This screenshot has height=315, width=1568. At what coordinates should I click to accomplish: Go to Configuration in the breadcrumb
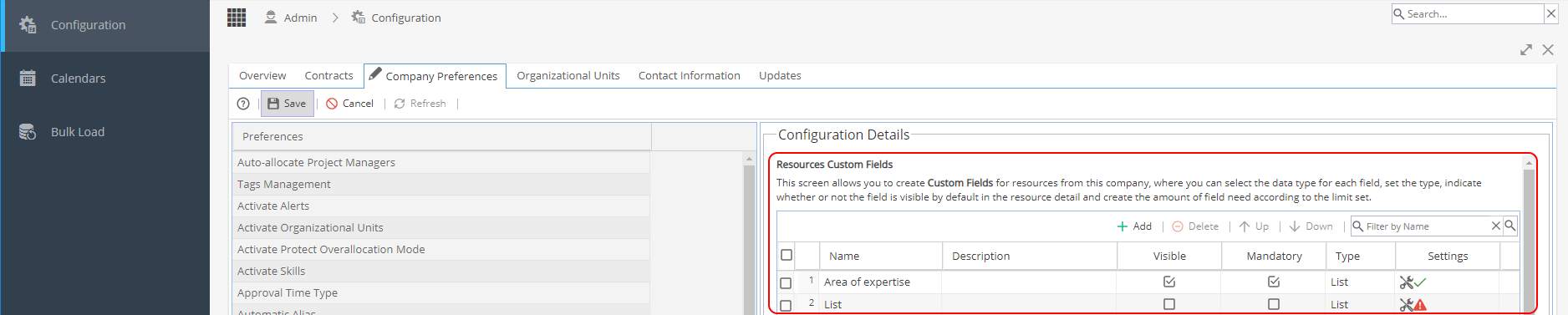coord(406,18)
